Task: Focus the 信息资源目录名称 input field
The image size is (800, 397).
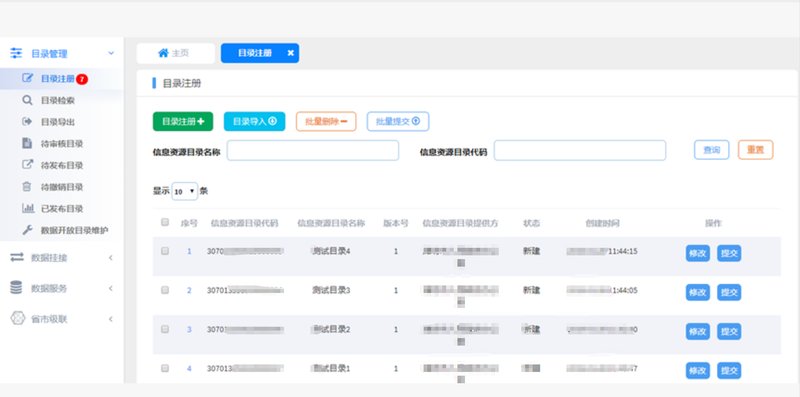Action: (x=313, y=151)
